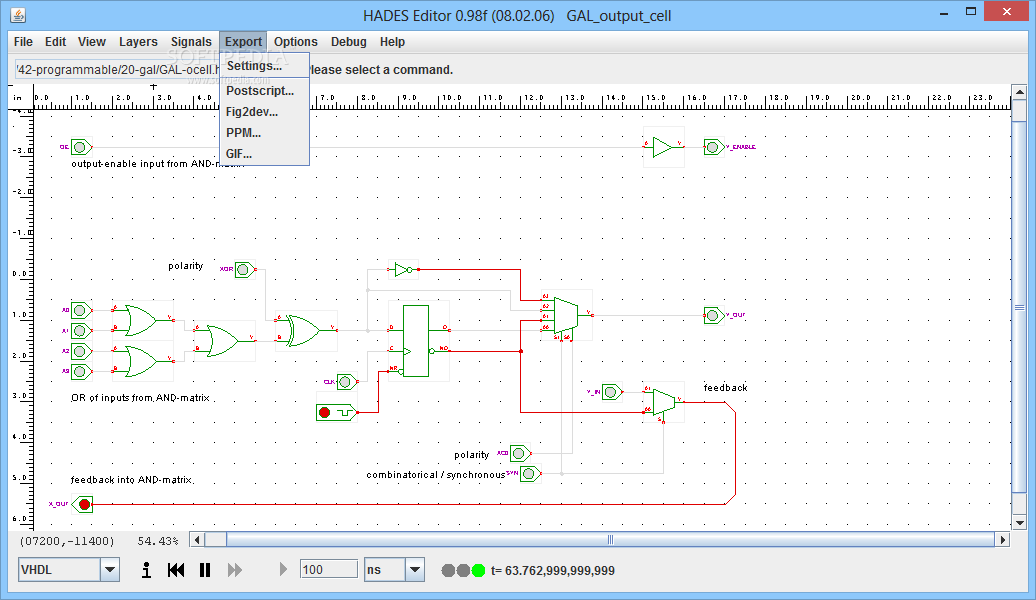Choose GIF... export option
Screen dimensions: 1036x600
[x=264, y=154]
